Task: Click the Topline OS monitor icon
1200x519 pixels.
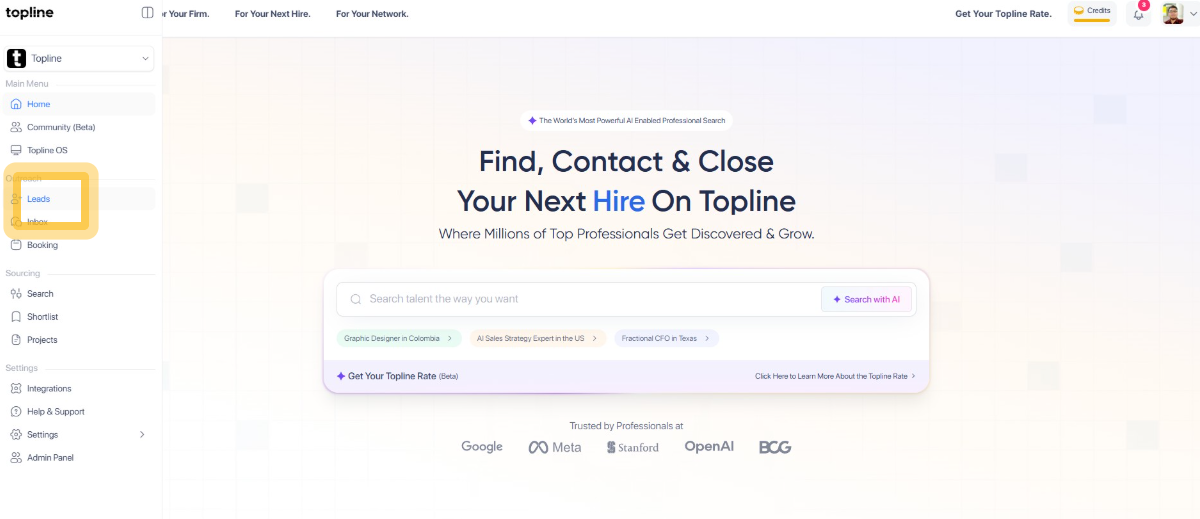Action: click(16, 150)
